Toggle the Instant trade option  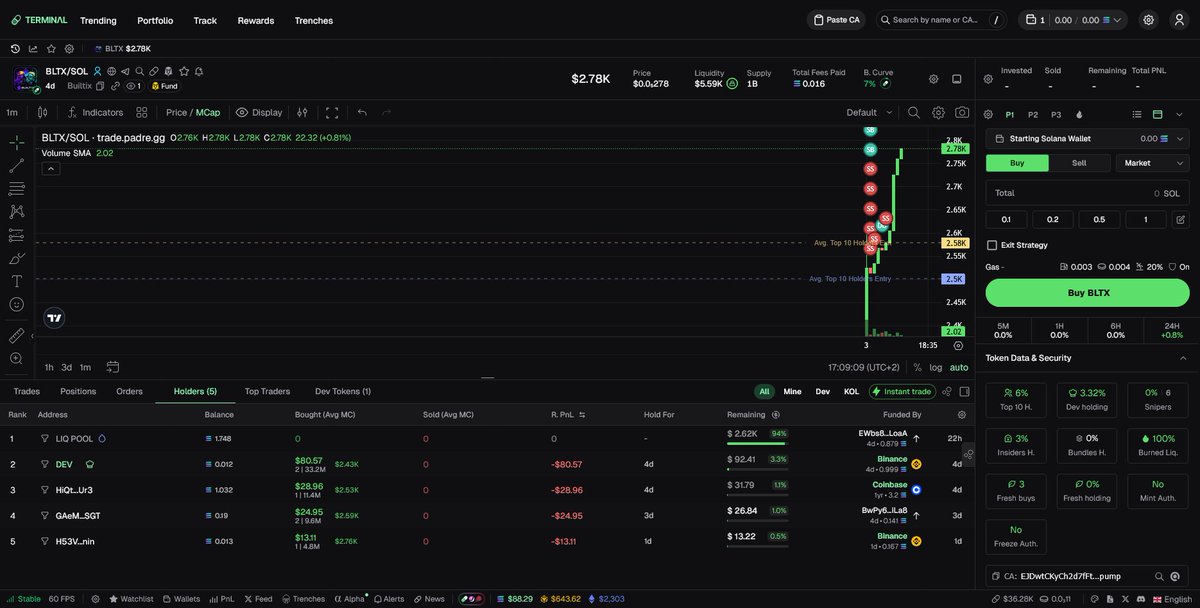(x=903, y=392)
